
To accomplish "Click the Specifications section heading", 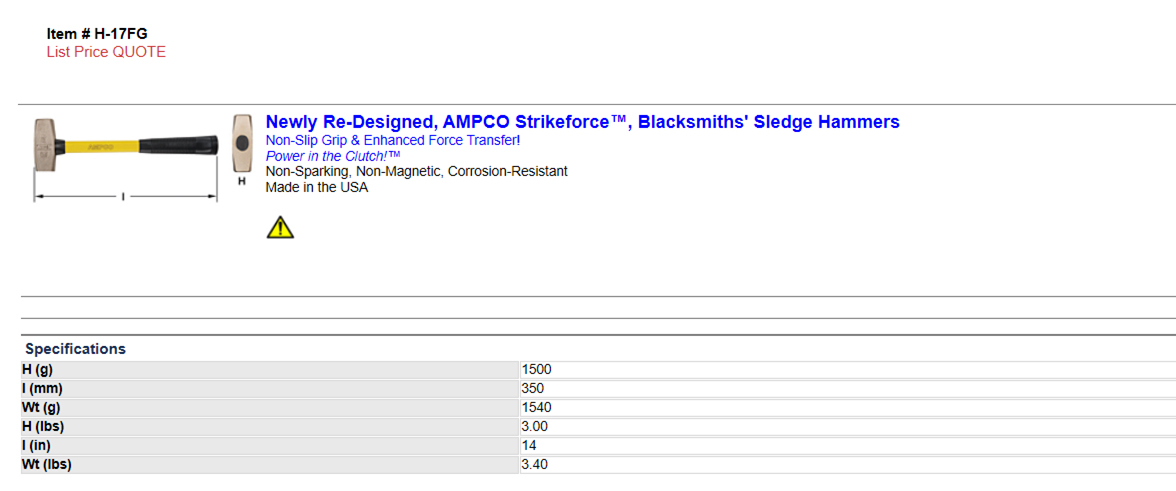I will point(75,349).
